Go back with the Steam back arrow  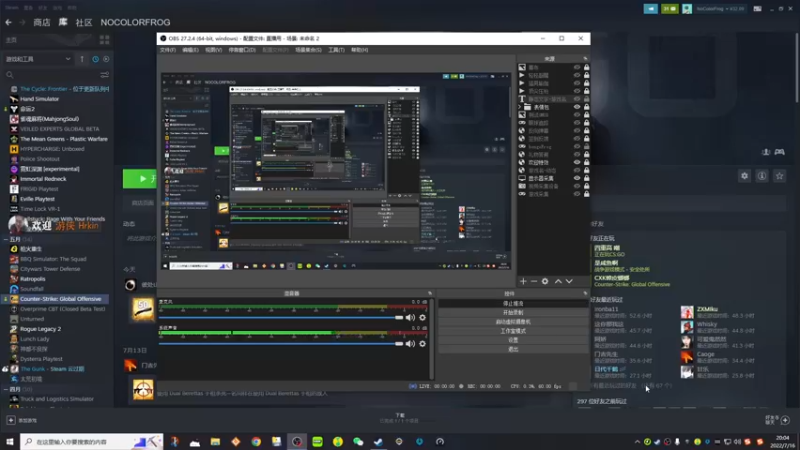tap(9, 22)
